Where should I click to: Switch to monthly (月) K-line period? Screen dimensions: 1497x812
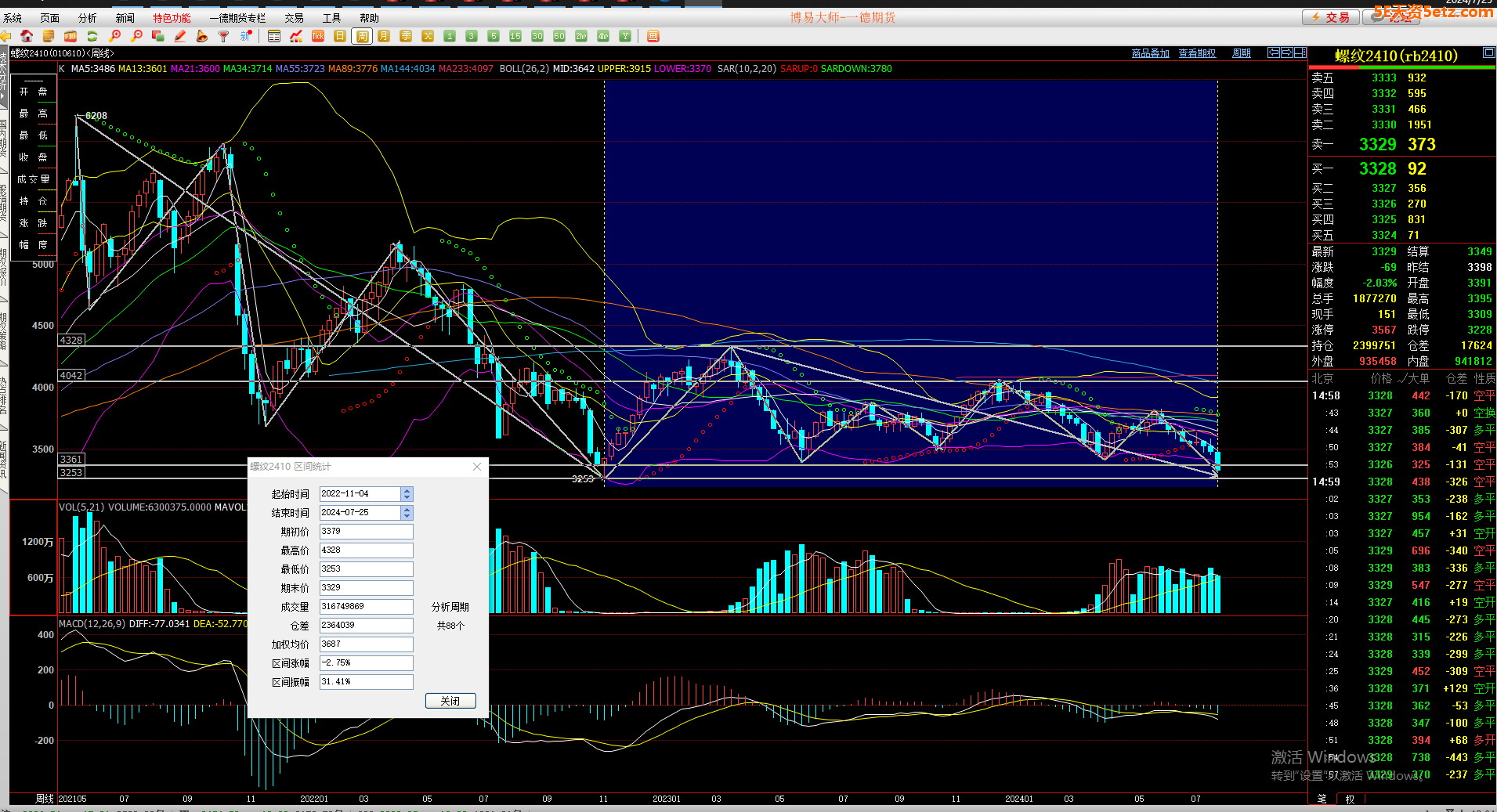coord(384,36)
